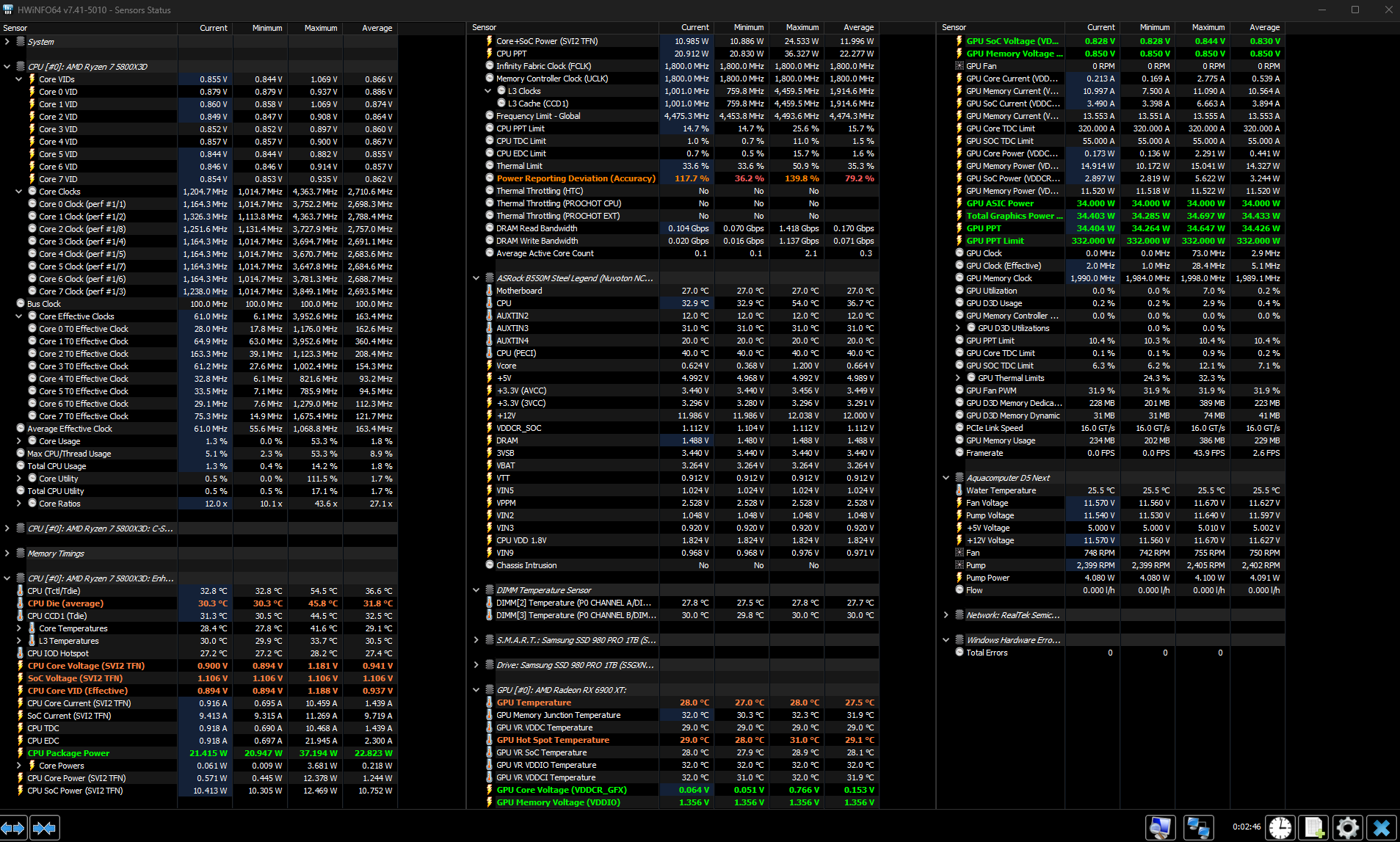Click the lightning icon beside Core 0 VID
The width and height of the screenshot is (1400, 842).
pos(32,92)
